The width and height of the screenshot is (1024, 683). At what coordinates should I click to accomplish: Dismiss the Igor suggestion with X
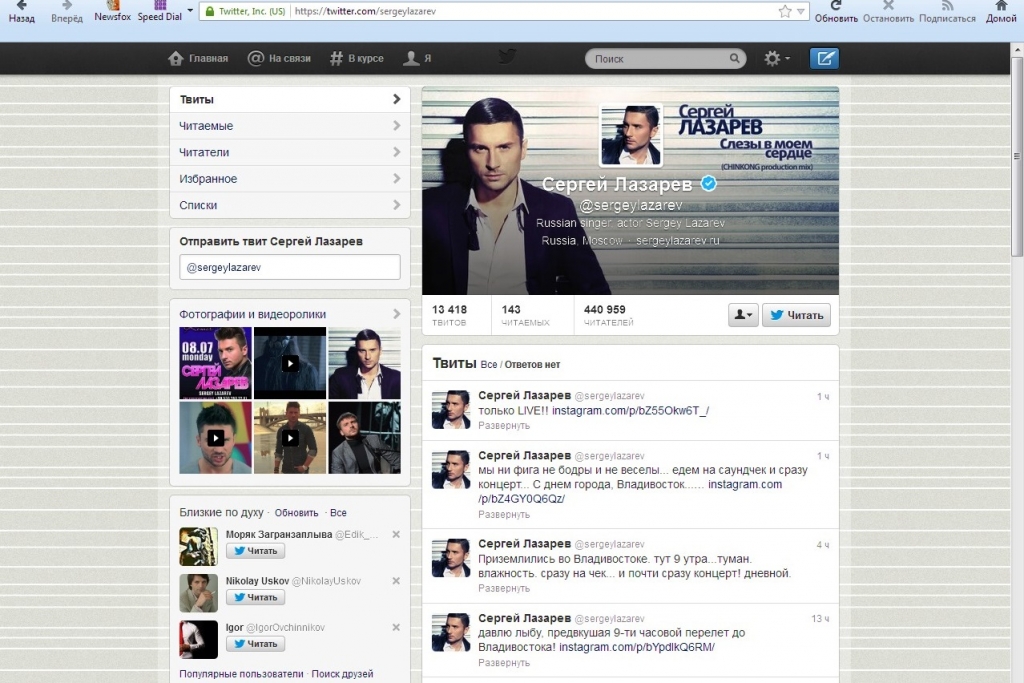pyautogui.click(x=396, y=627)
